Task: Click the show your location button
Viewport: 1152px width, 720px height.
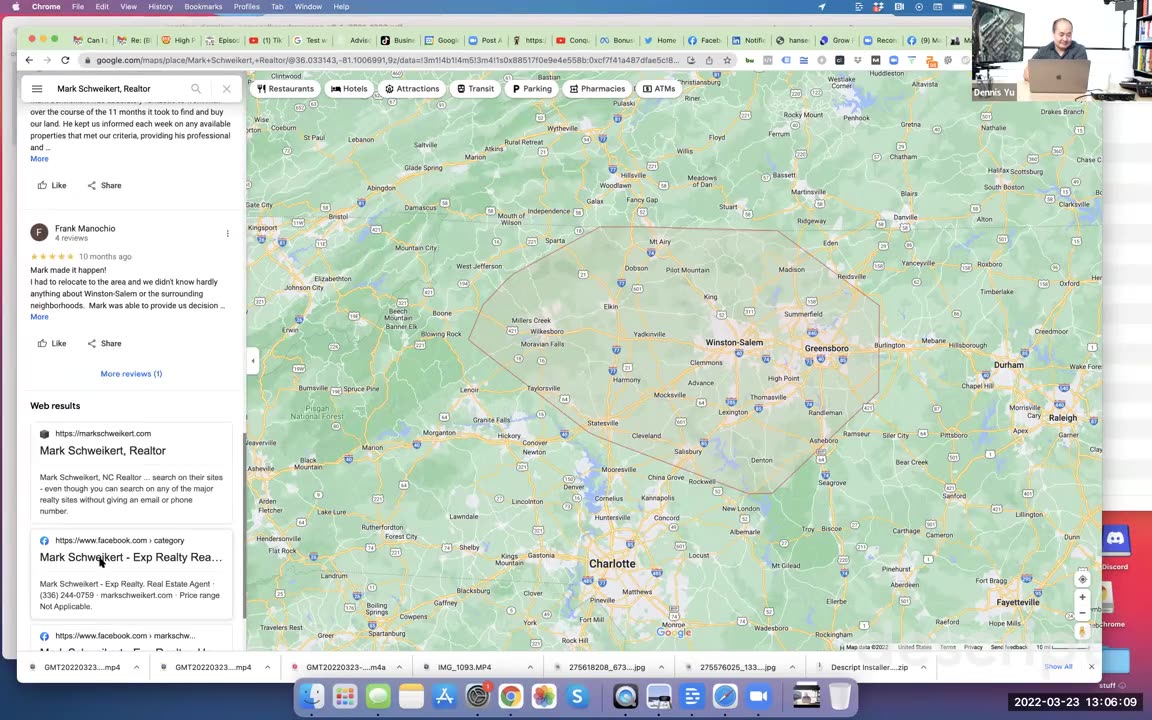Action: [x=1081, y=580]
